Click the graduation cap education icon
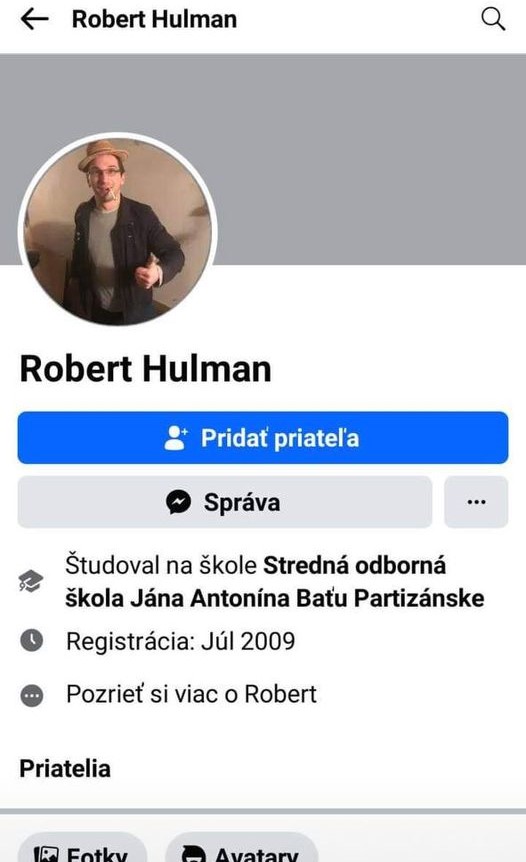This screenshot has width=526, height=862. click(31, 581)
